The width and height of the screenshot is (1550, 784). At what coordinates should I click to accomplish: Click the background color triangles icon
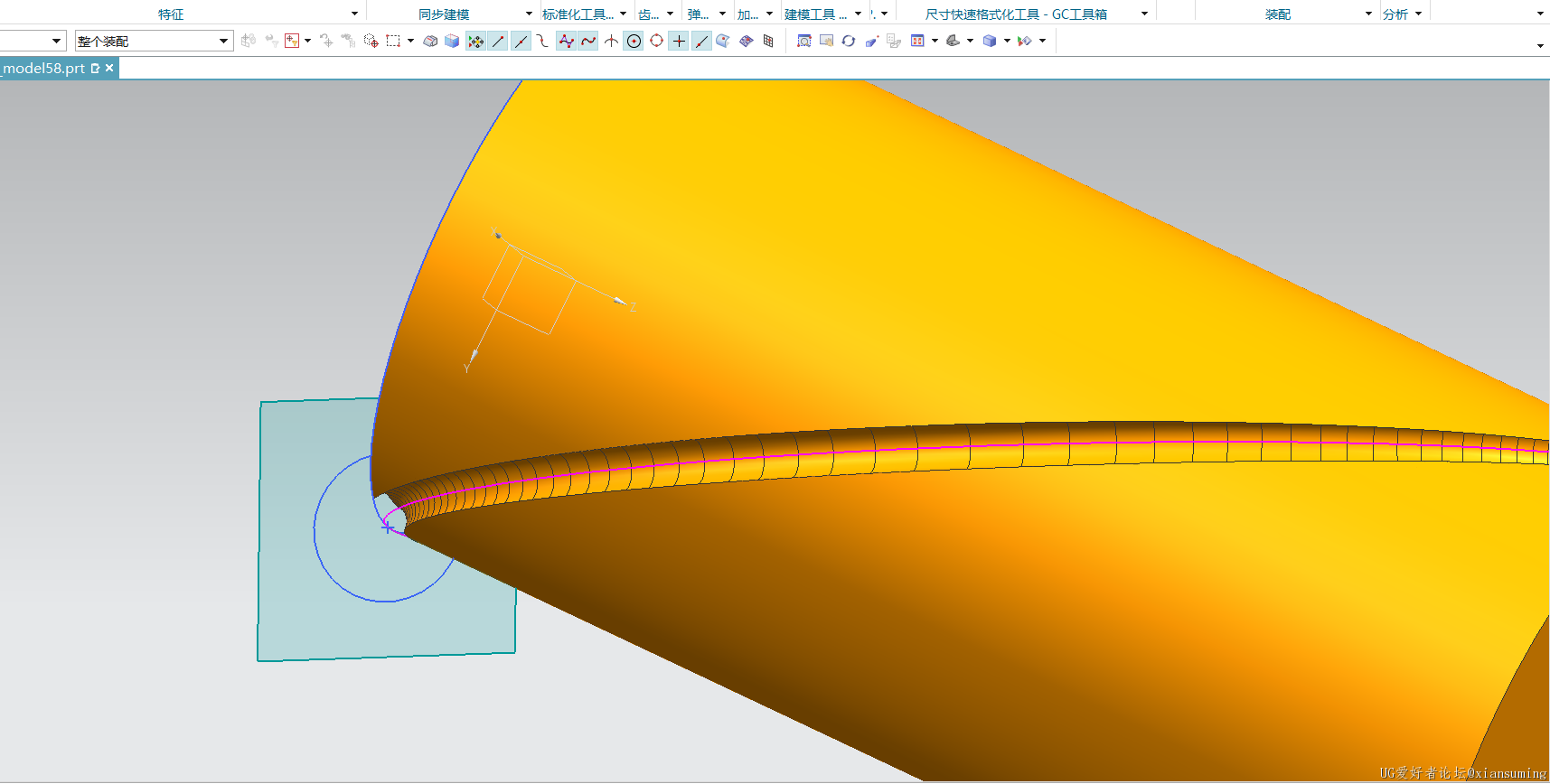point(1025,41)
